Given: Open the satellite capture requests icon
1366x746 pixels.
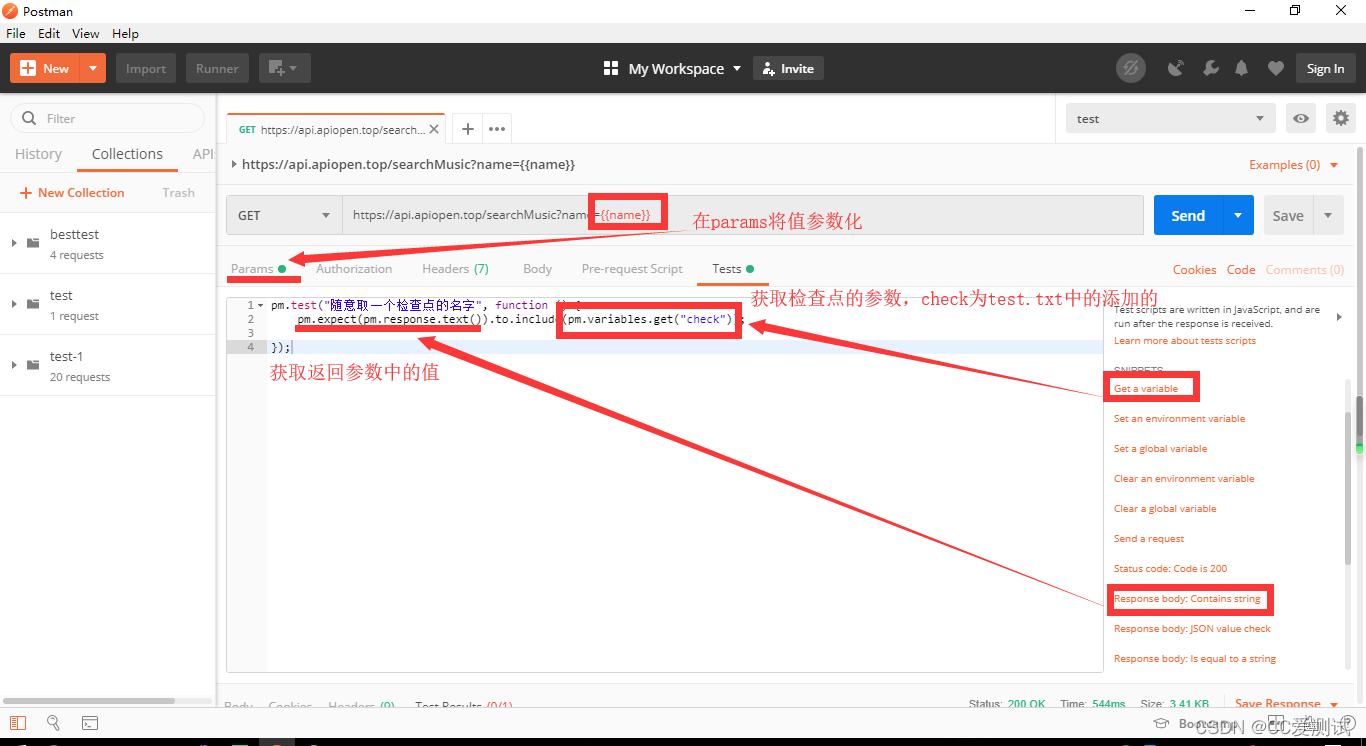Looking at the screenshot, I should 1176,69.
